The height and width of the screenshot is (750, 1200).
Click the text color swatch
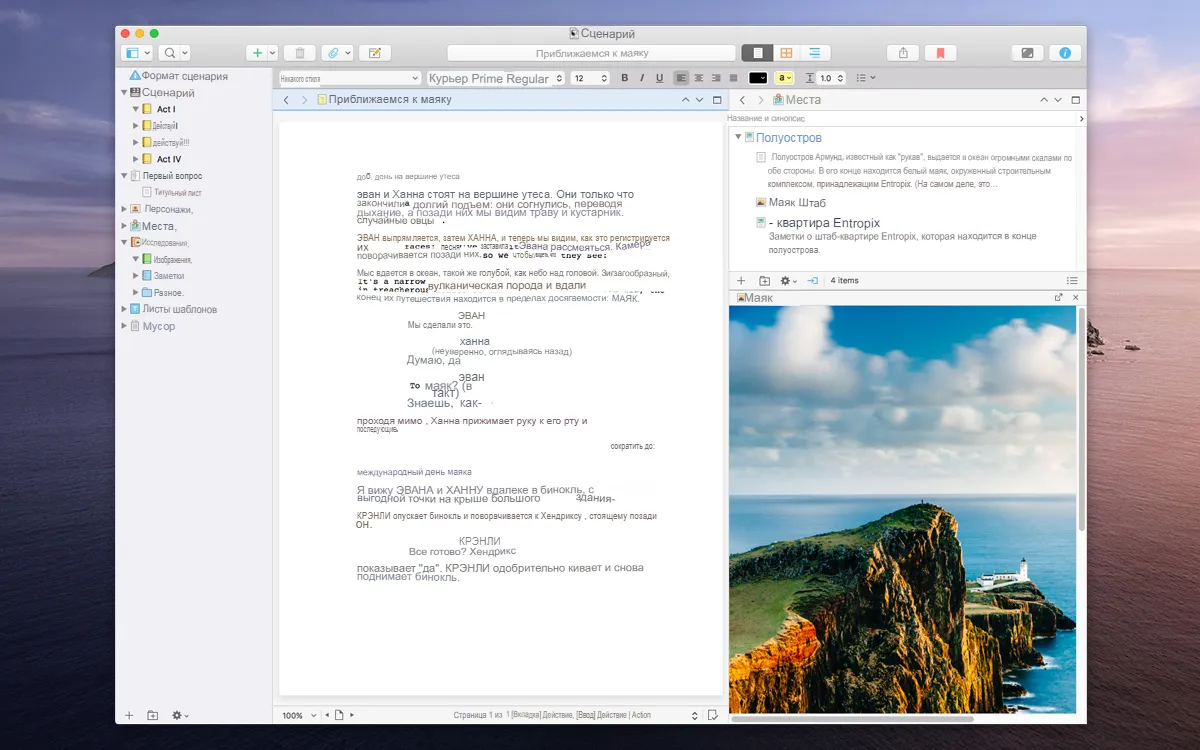pyautogui.click(x=756, y=77)
